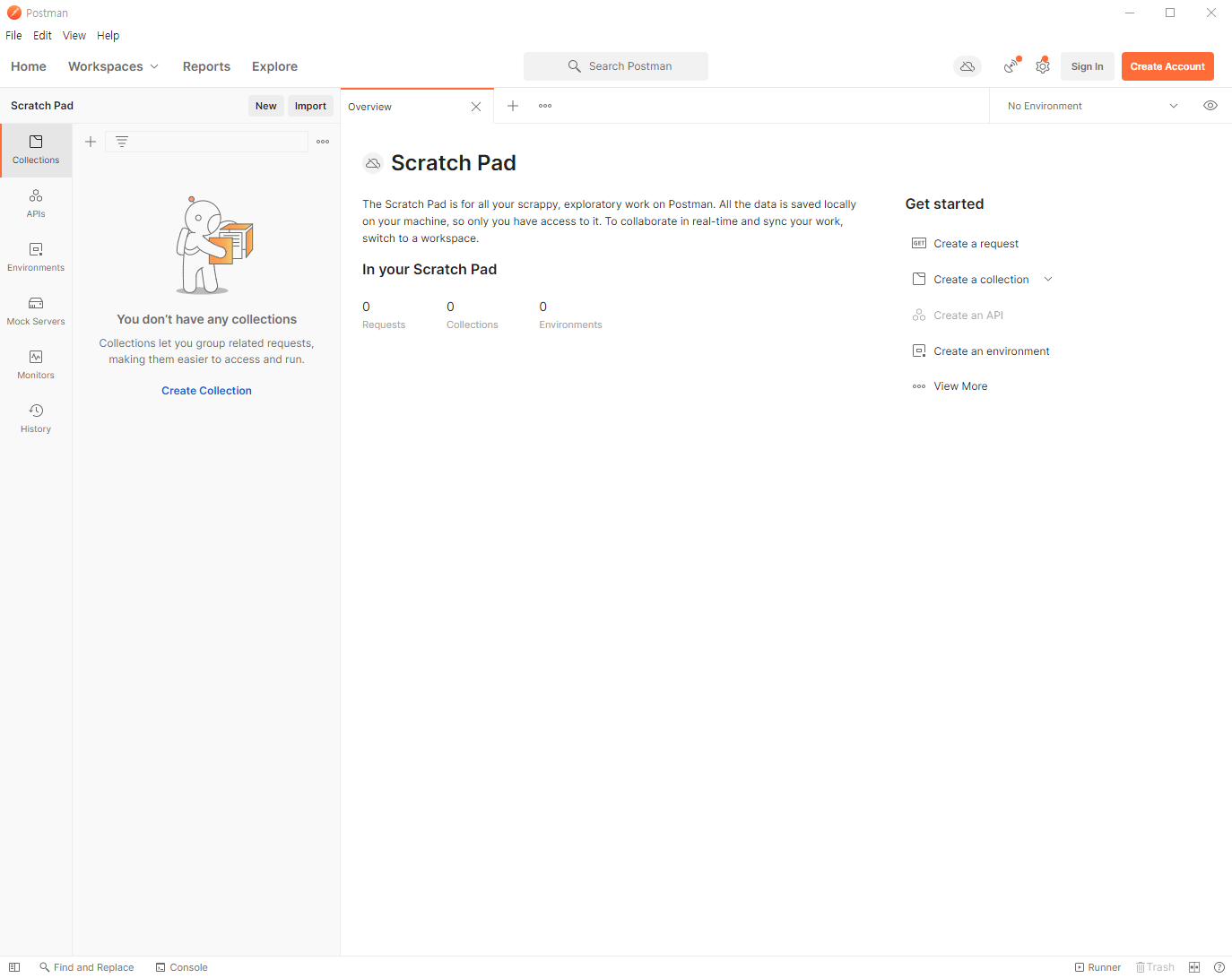This screenshot has height=978, width=1232.
Task: Click the satellite capture requests icon
Action: (1011, 66)
